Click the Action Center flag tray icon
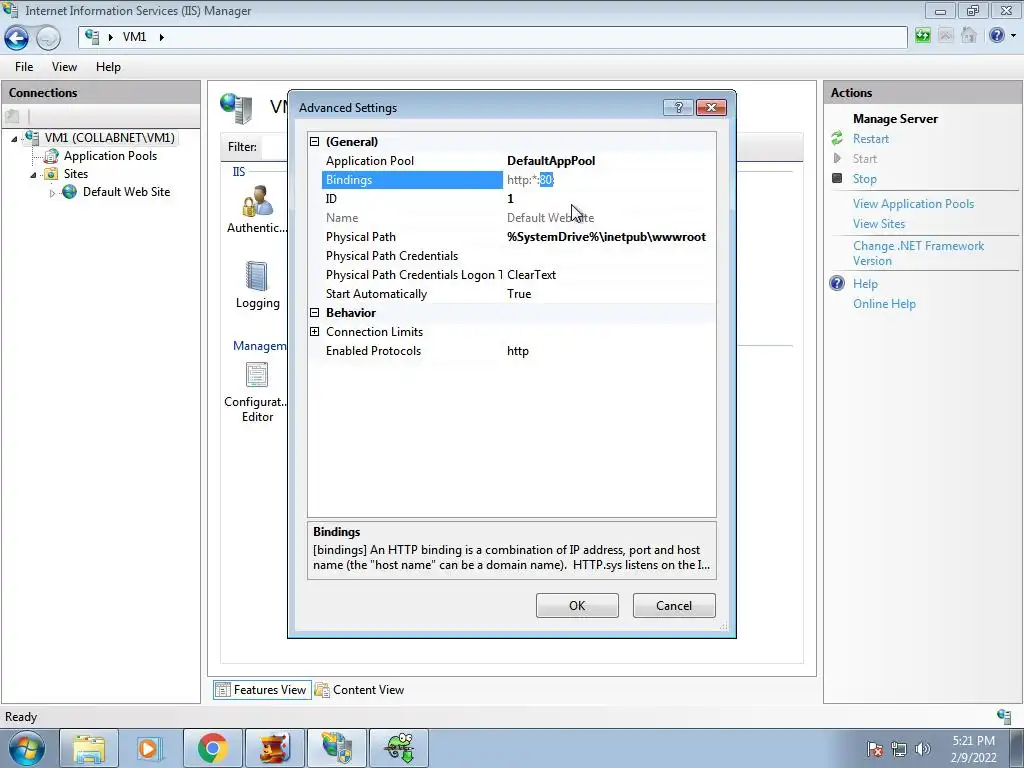Screen dimensions: 1024x768 (874, 748)
